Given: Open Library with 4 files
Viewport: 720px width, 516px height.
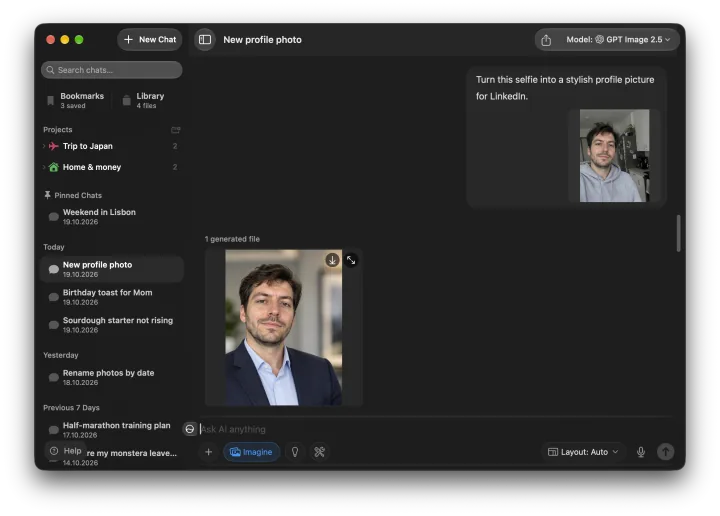Looking at the screenshot, I should (x=144, y=100).
